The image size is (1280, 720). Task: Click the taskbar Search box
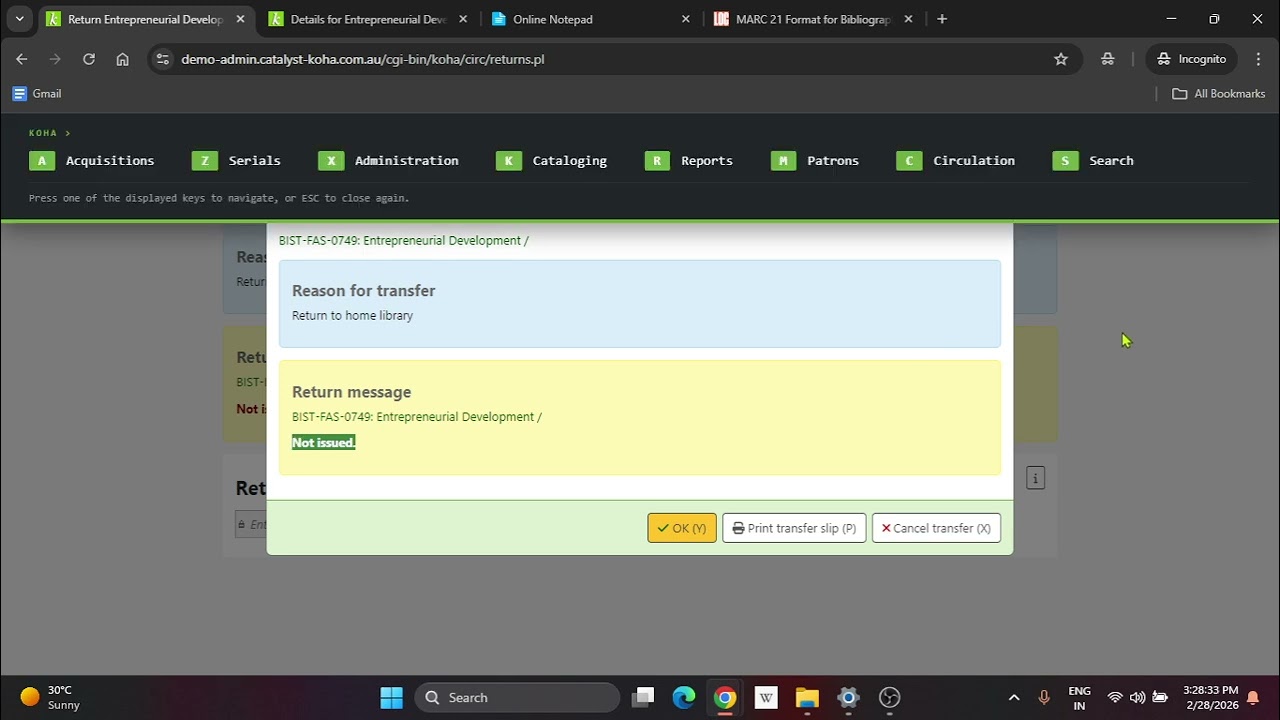(517, 697)
